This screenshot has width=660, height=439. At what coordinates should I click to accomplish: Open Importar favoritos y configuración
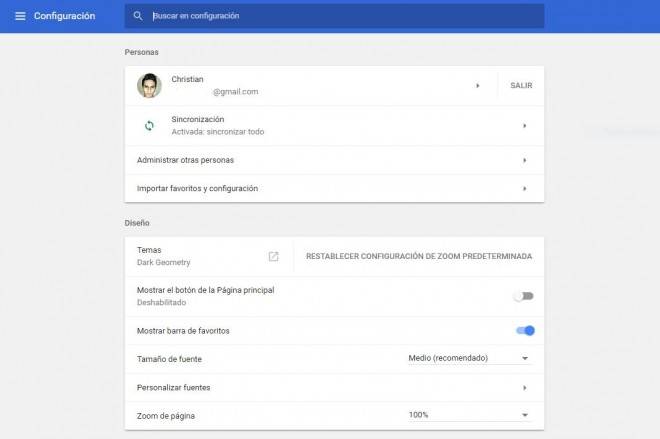[x=334, y=189]
